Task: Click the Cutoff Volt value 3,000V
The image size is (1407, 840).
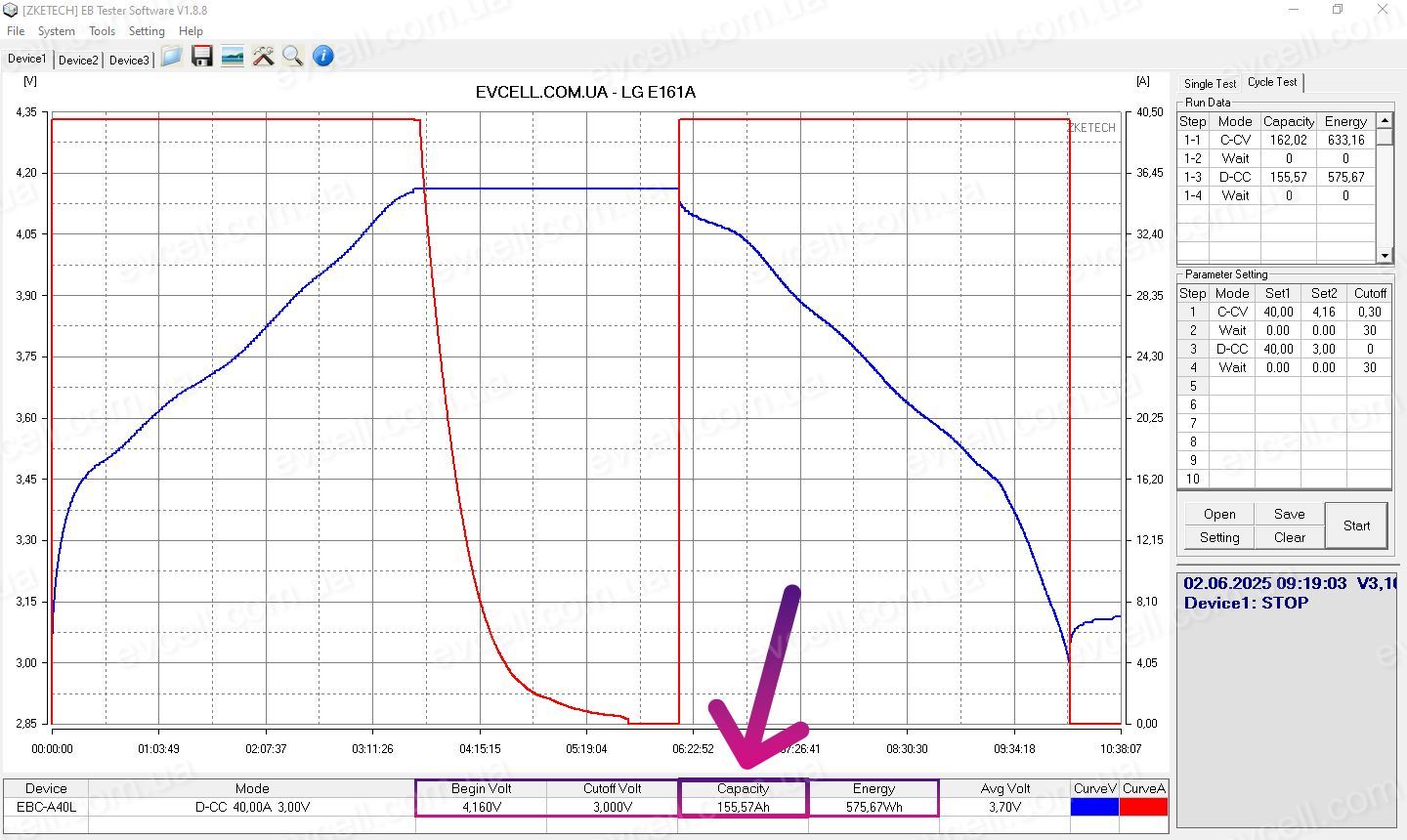Action: click(613, 807)
